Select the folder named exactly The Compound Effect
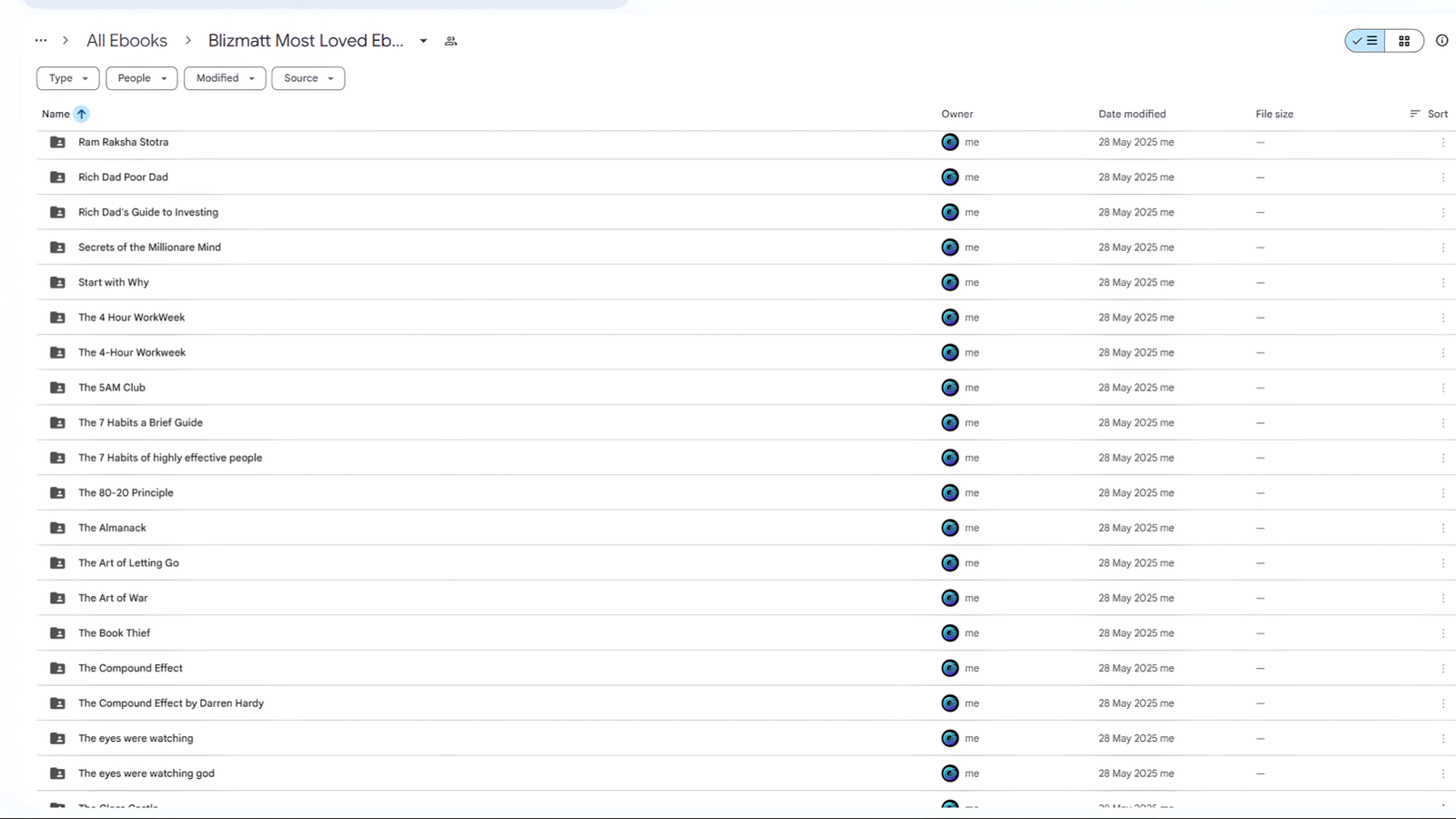 coord(130,668)
